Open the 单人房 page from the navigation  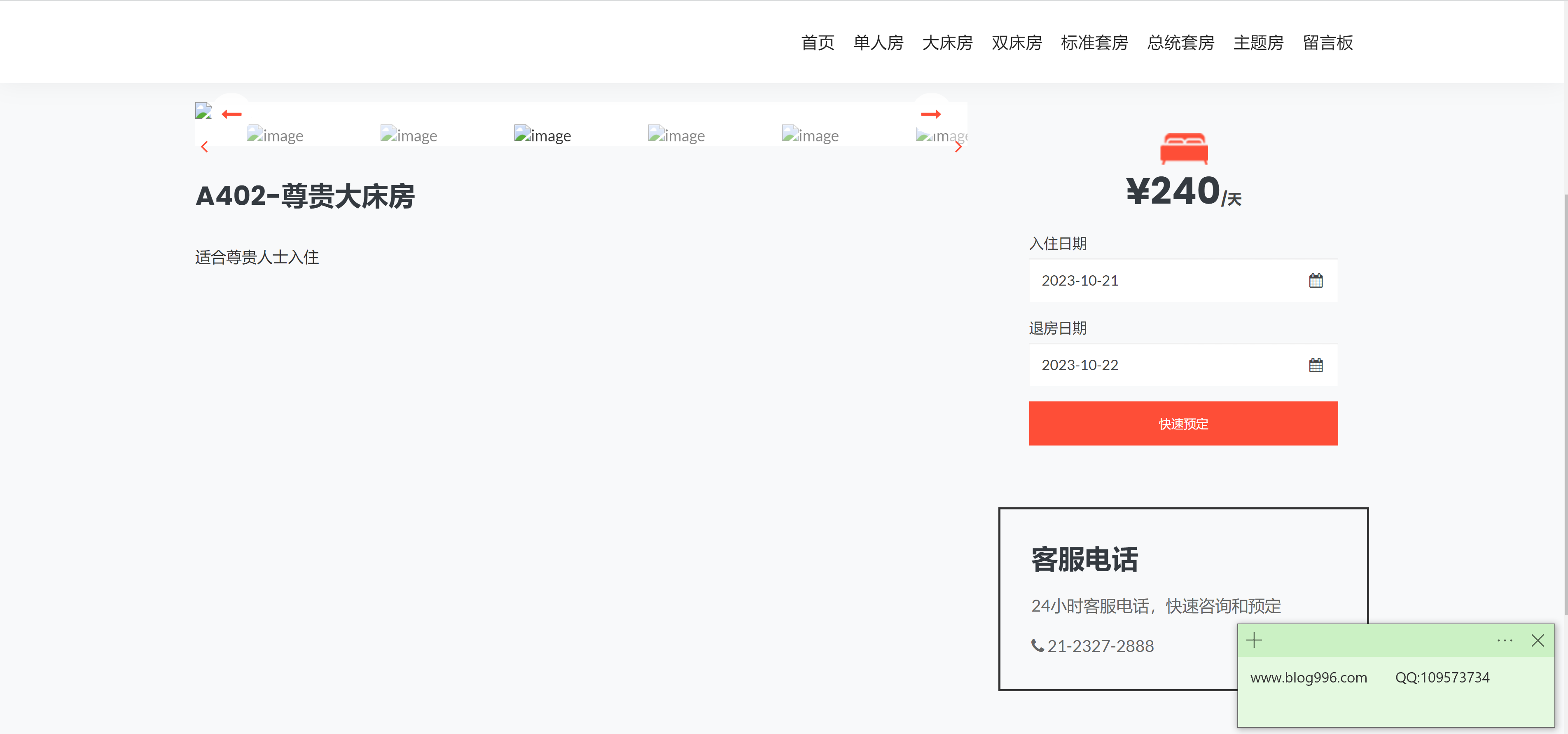coord(878,42)
